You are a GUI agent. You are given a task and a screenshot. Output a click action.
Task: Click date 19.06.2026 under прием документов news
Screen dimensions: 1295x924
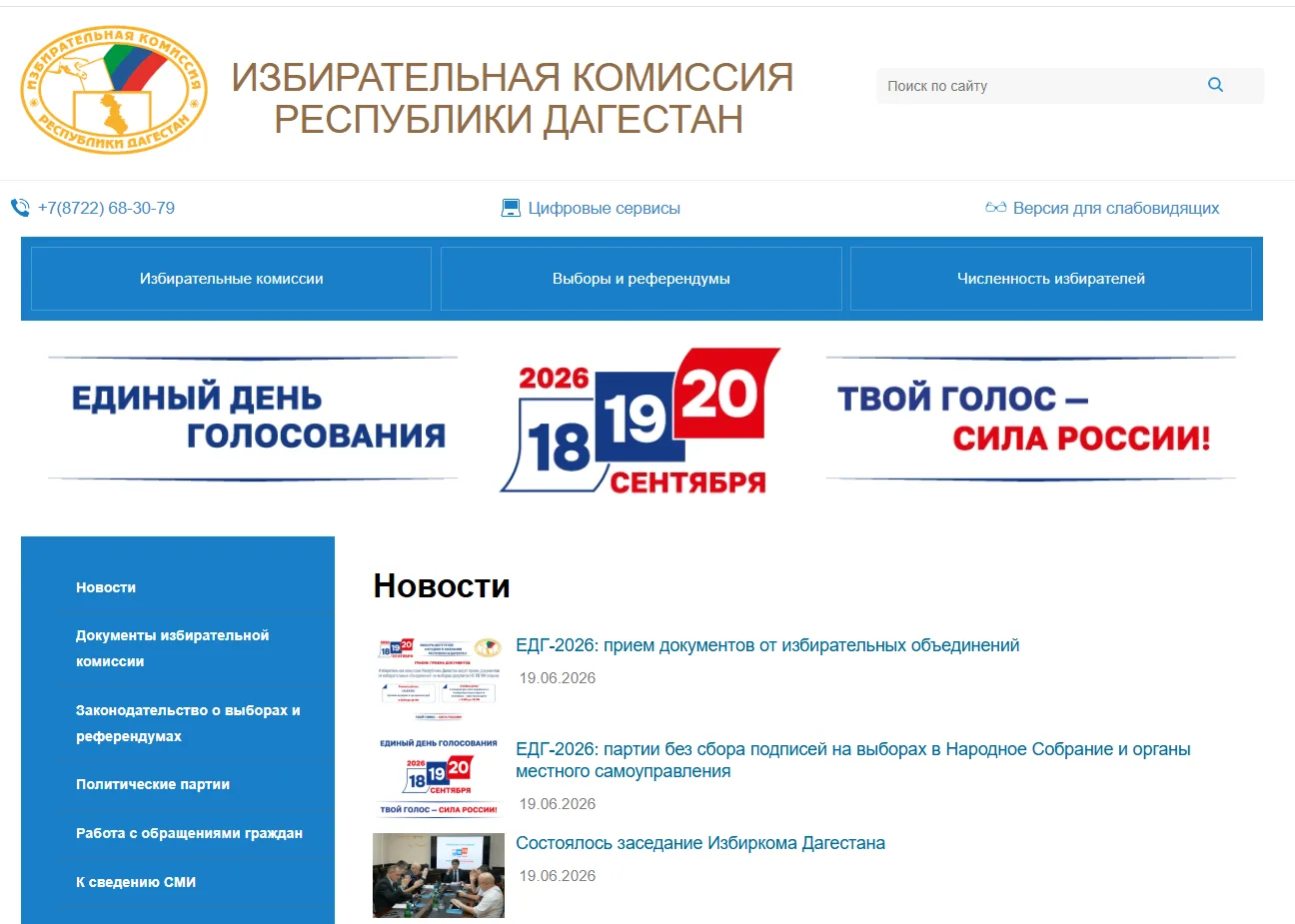[558, 678]
